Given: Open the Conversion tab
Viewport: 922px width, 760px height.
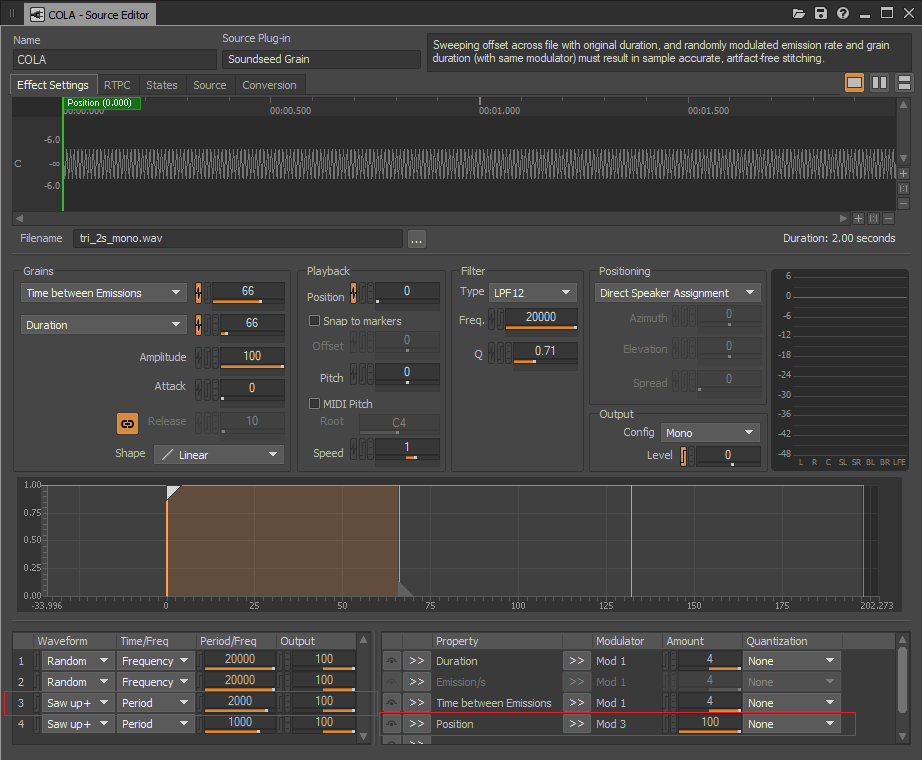Looking at the screenshot, I should [269, 85].
